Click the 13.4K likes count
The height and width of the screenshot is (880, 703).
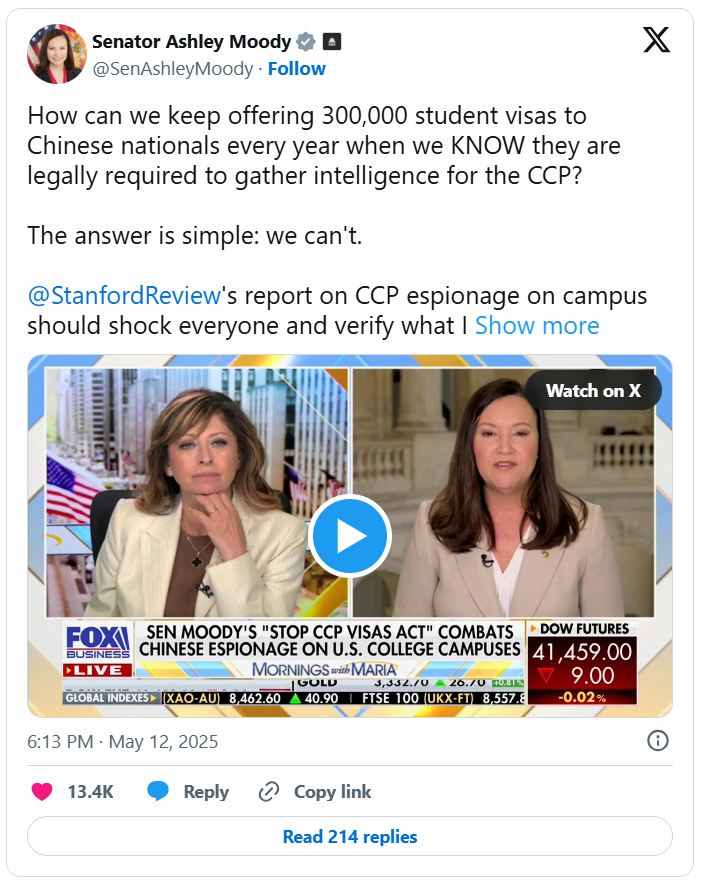pos(90,792)
